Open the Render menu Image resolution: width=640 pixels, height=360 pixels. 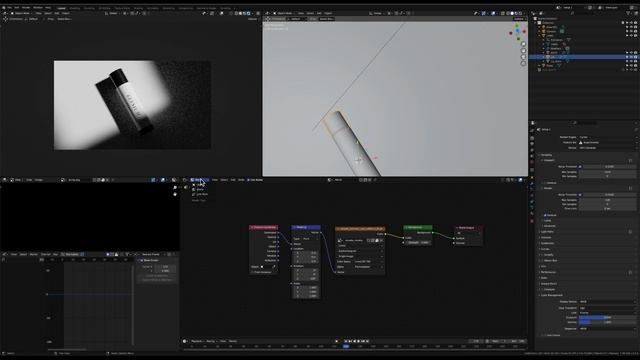(26, 8)
